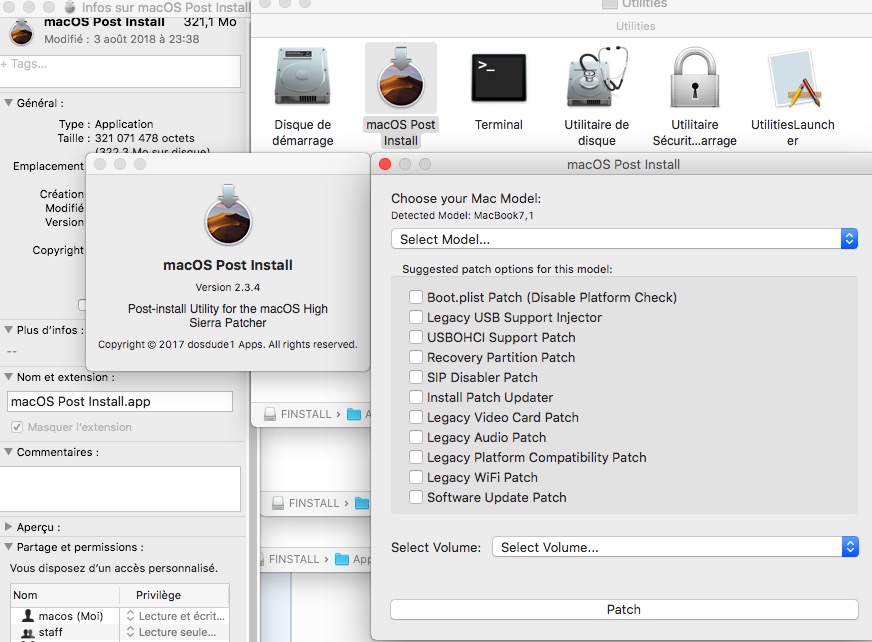This screenshot has height=642, width=872.
Task: Click bottom FINSTALL path bar label
Action: tap(294, 559)
